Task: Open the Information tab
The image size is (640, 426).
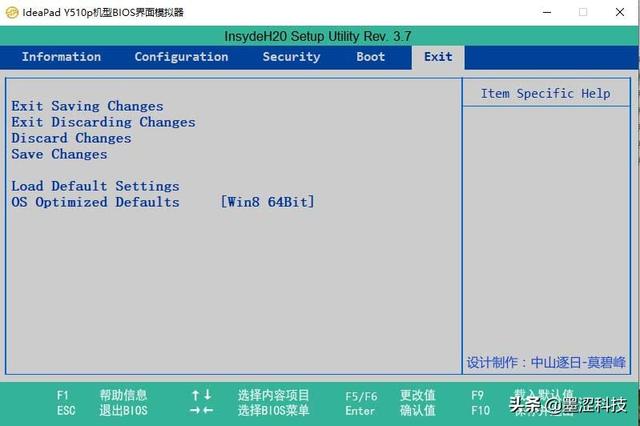Action: tap(61, 57)
